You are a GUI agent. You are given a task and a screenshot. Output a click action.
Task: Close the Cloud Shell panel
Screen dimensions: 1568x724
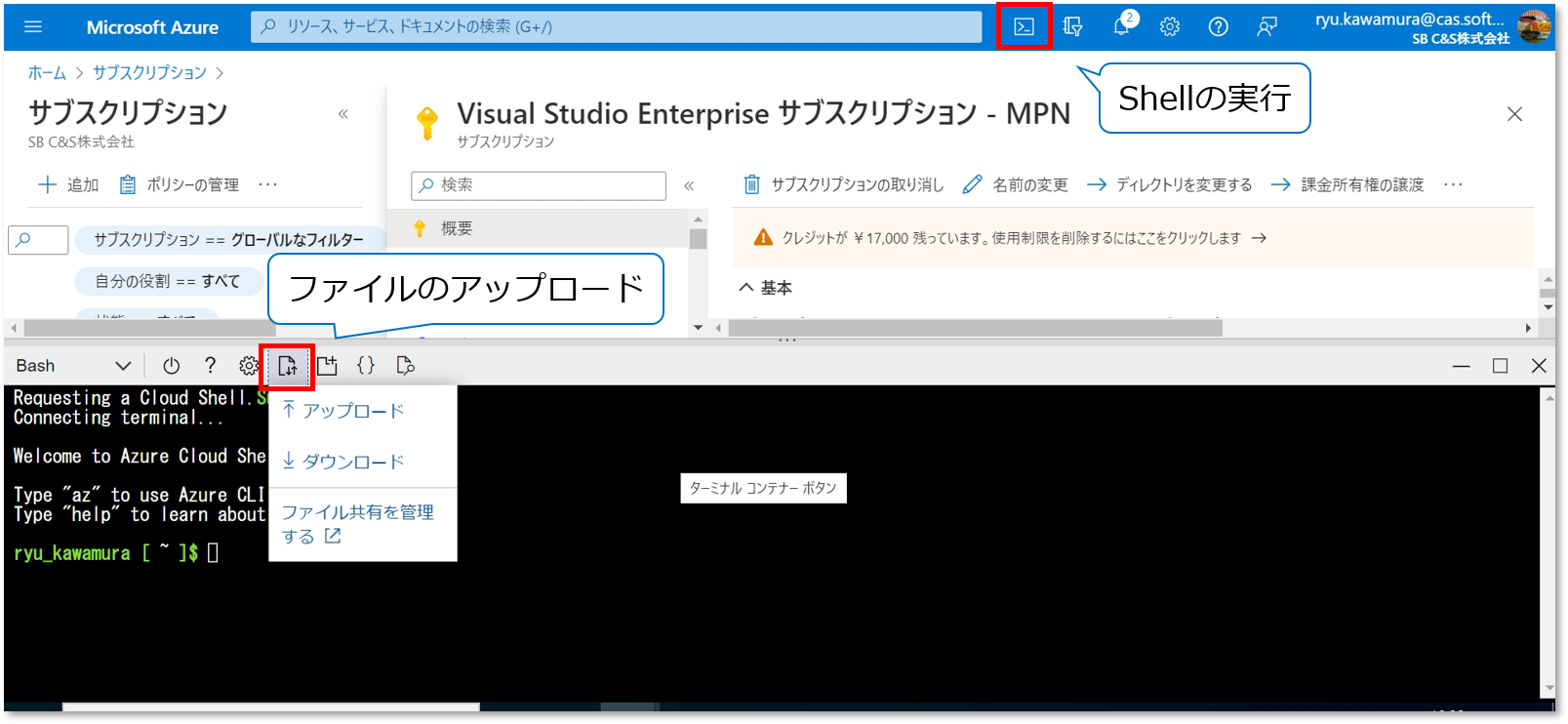pyautogui.click(x=1539, y=366)
